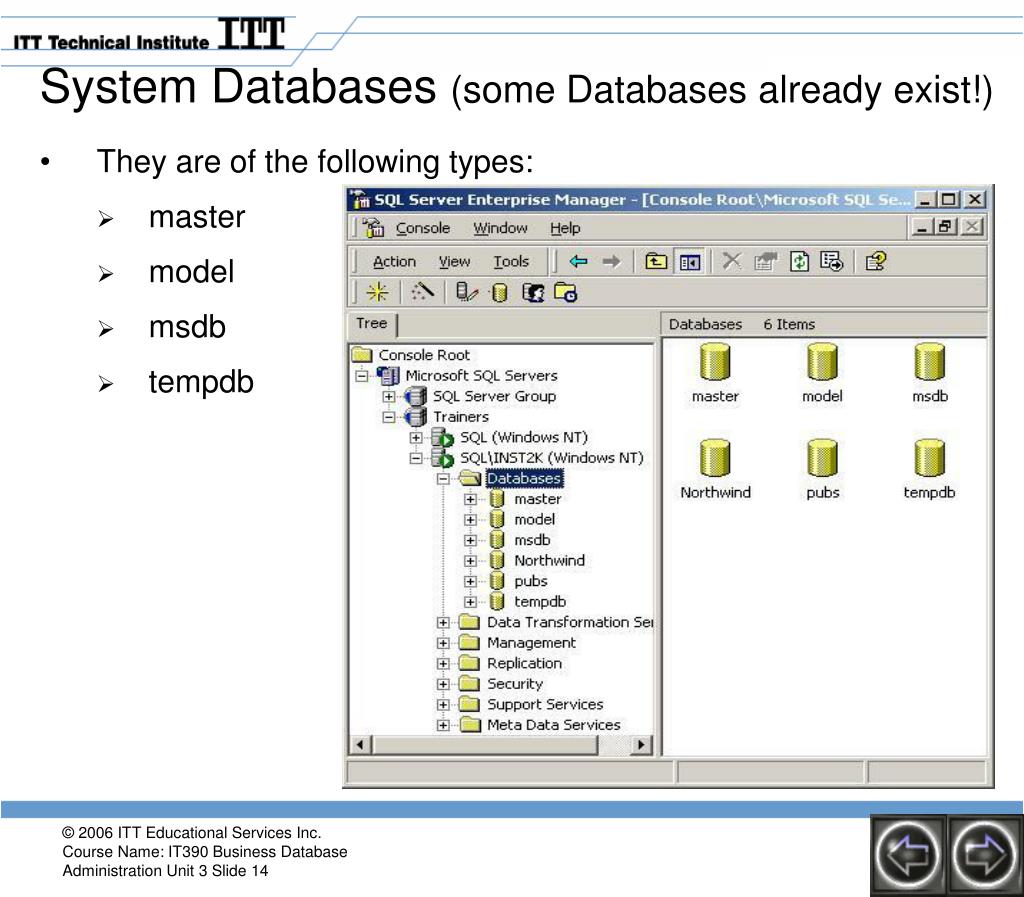Screen dimensions: 1024x897
Task: Collapse the Databases folder node
Action: [443, 479]
